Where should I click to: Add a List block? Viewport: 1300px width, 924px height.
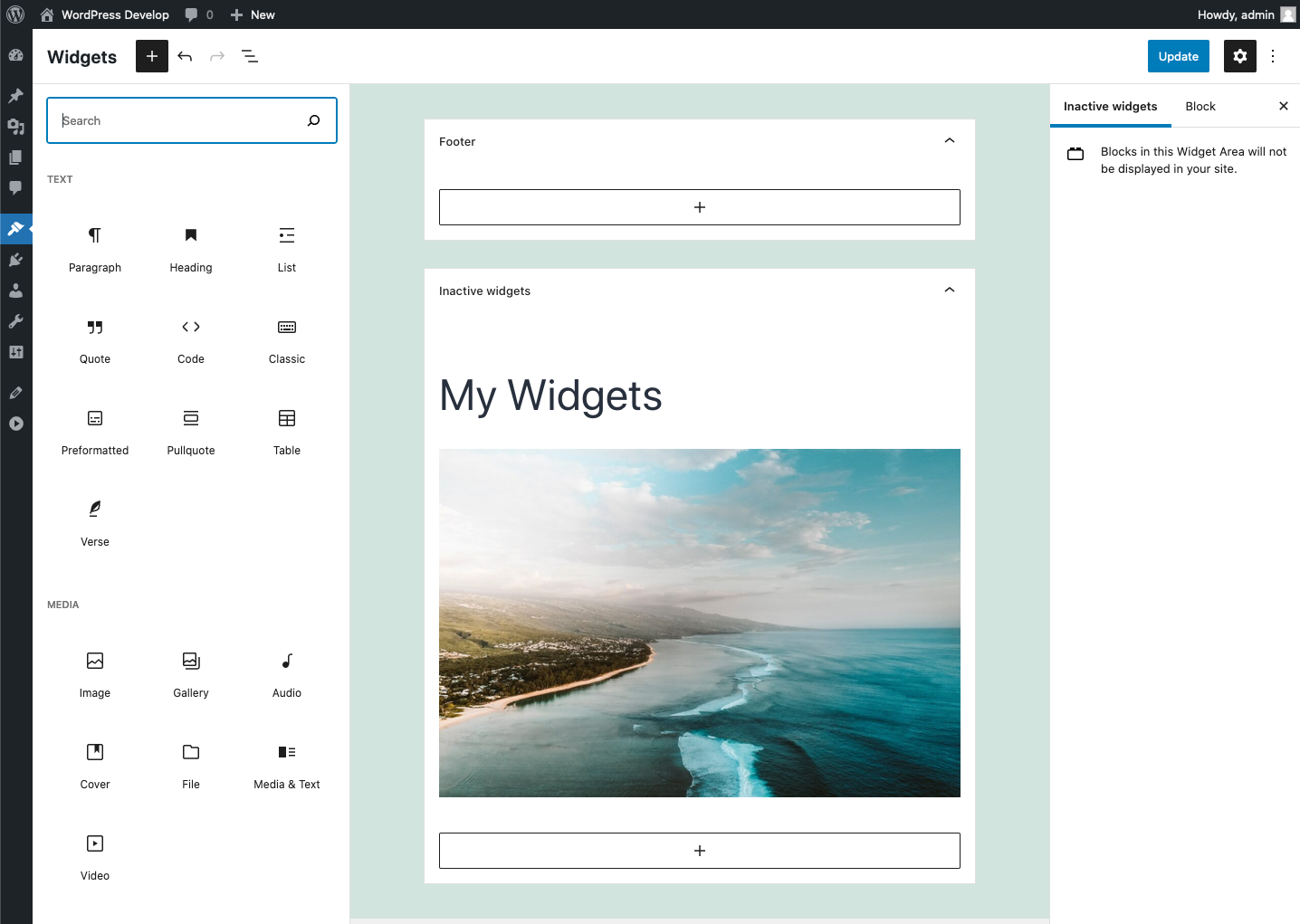pyautogui.click(x=287, y=249)
